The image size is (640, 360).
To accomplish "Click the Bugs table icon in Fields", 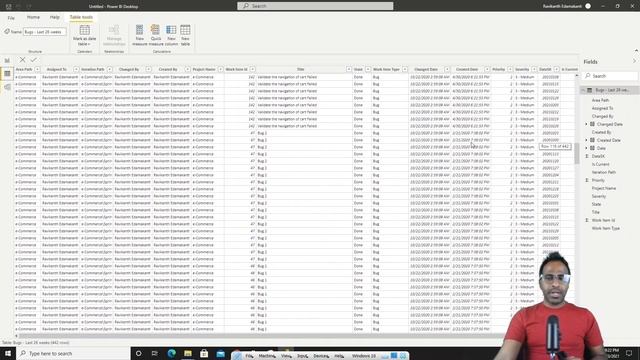I will [589, 90].
